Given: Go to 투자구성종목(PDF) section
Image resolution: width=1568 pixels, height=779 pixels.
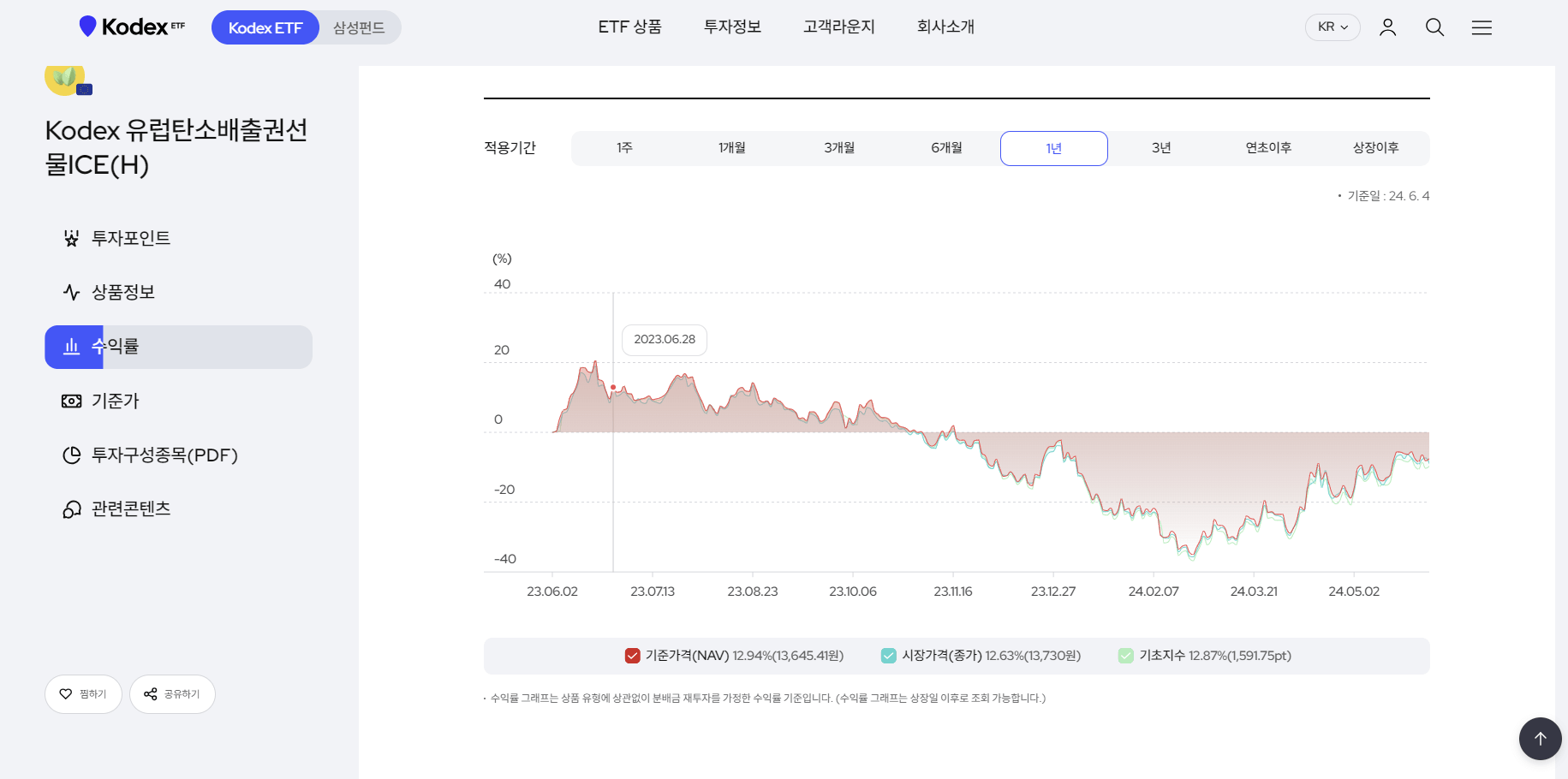Looking at the screenshot, I should pyautogui.click(x=178, y=455).
